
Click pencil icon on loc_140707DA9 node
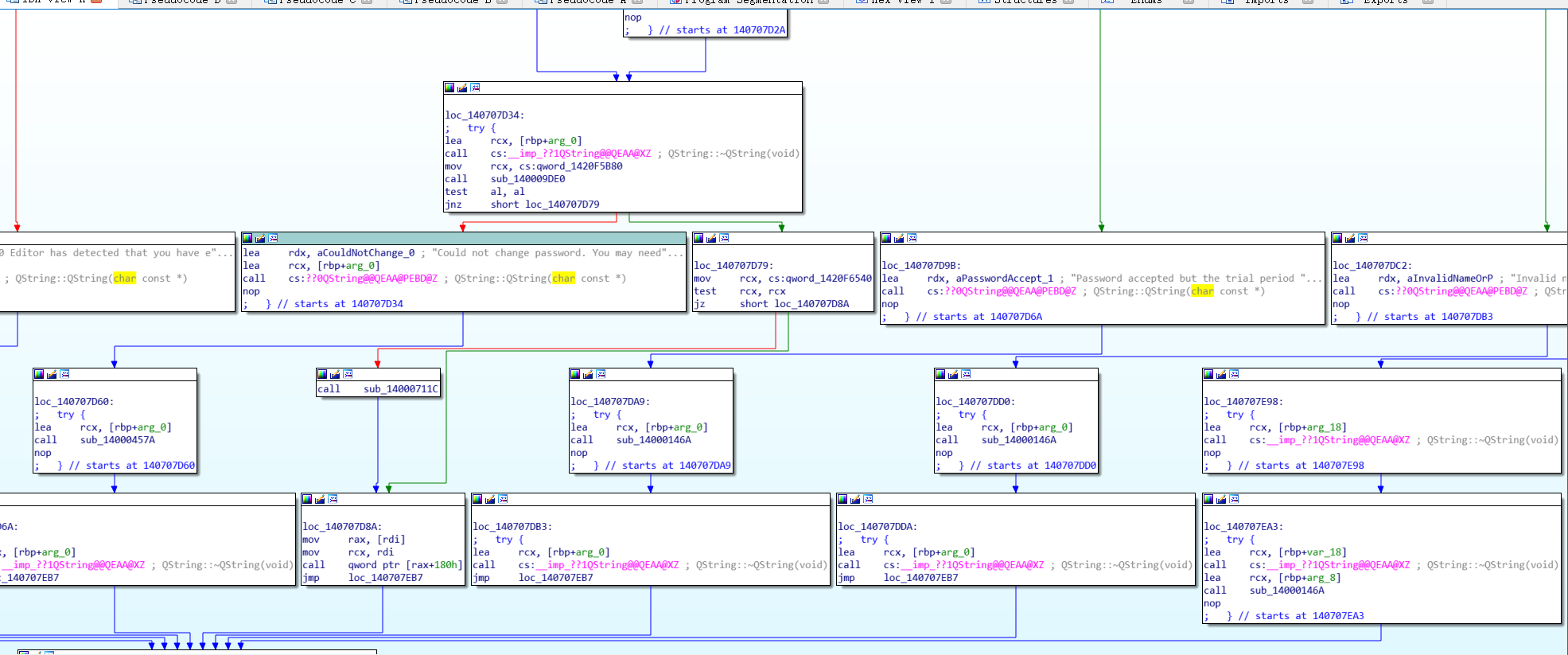[x=588, y=374]
